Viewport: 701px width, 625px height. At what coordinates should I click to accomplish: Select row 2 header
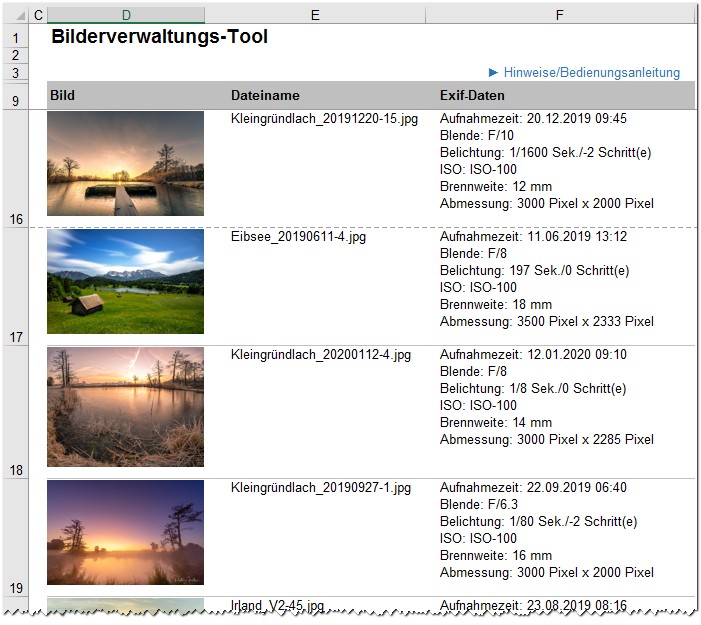tap(16, 55)
